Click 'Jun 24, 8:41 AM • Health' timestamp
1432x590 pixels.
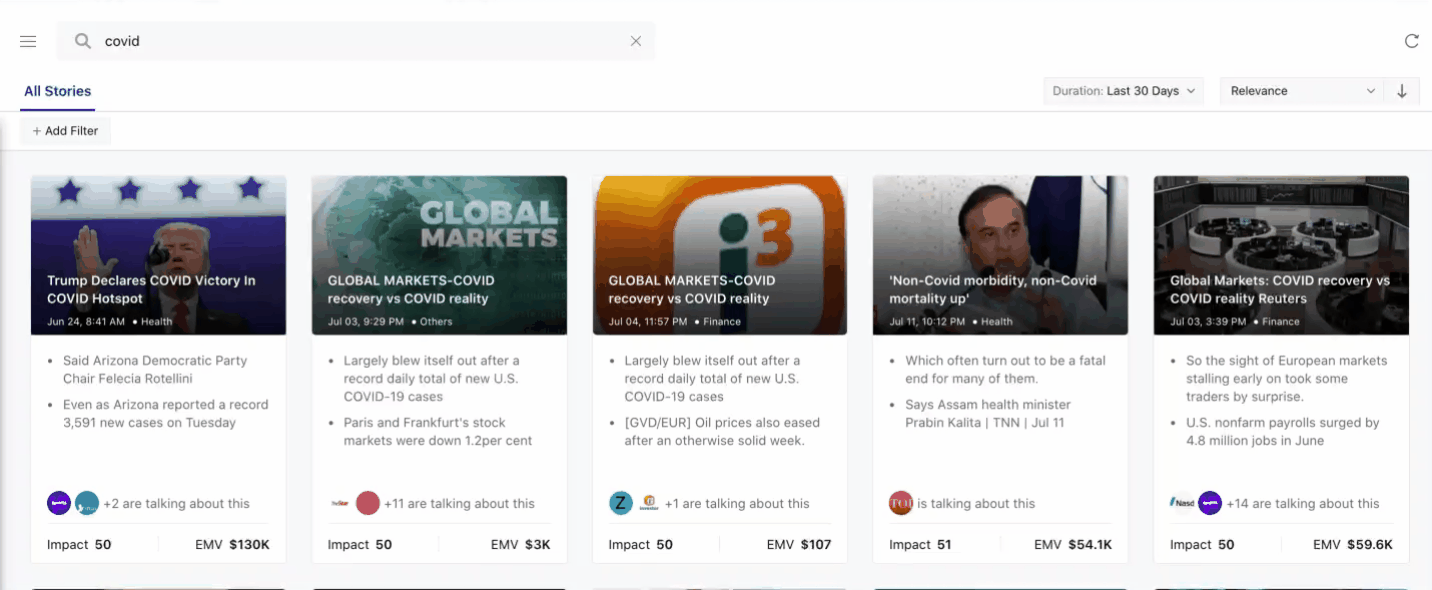pos(110,322)
